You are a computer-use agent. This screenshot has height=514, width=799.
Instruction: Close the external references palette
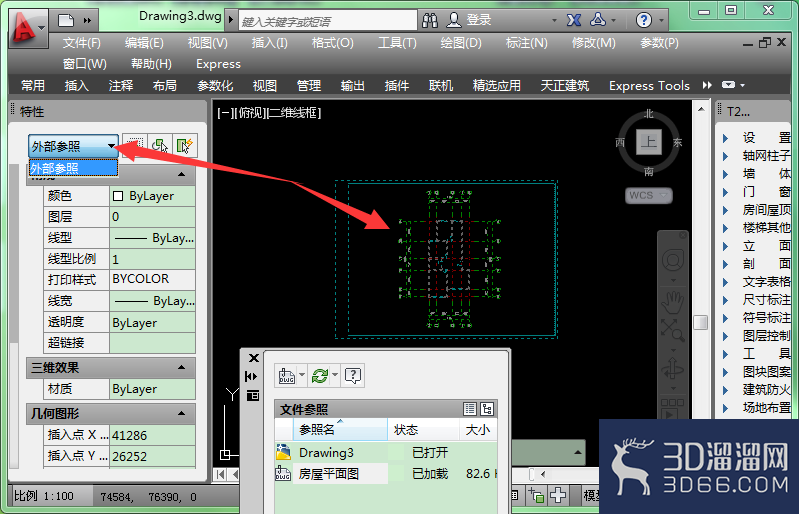(x=253, y=358)
